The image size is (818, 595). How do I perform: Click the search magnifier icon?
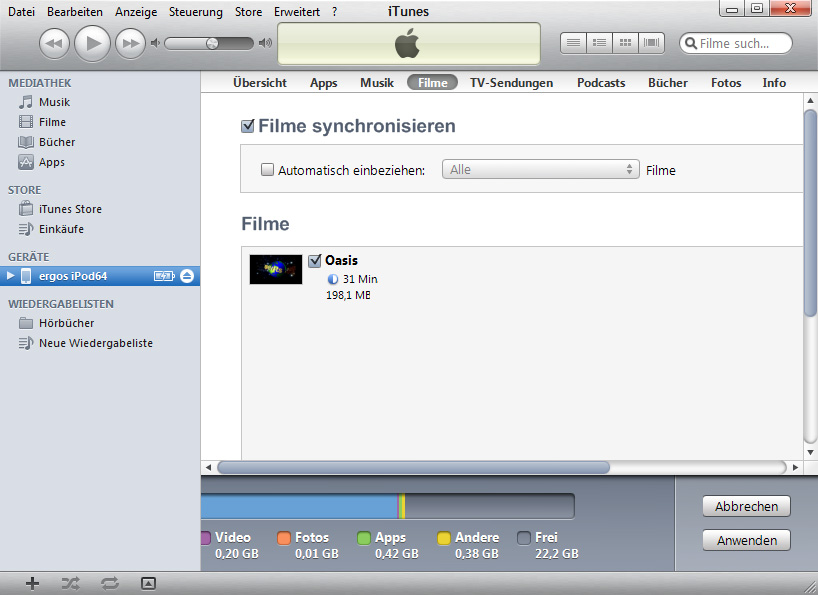click(x=691, y=43)
